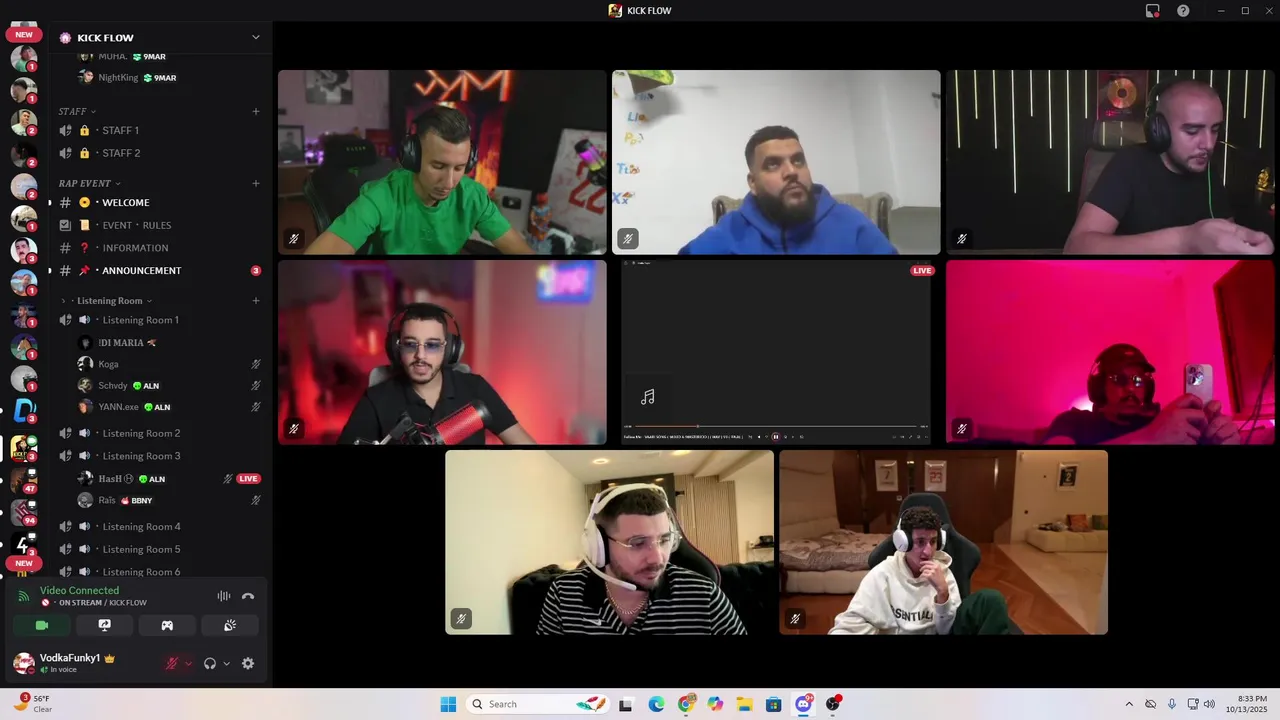Click the LIVE badge next to HasH

click(248, 479)
